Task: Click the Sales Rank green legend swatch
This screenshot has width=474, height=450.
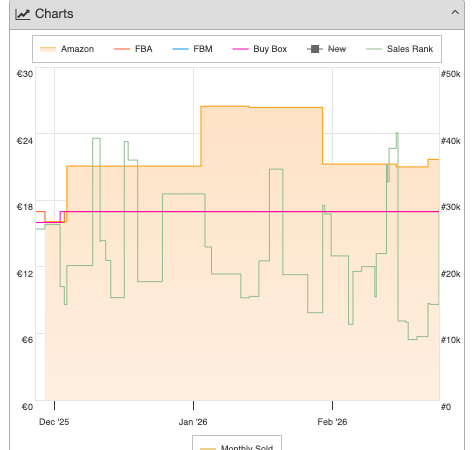Action: click(x=374, y=49)
